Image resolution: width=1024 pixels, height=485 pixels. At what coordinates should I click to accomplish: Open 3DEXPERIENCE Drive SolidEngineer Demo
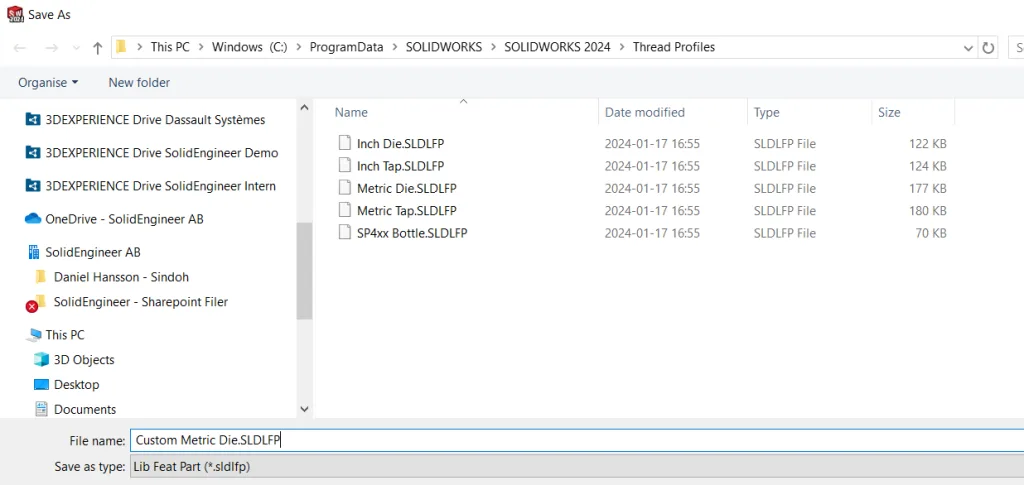(x=161, y=153)
